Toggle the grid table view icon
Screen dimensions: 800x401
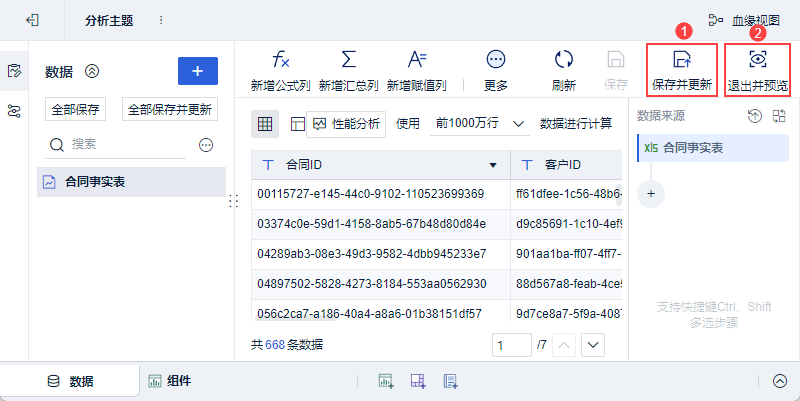tap(265, 124)
